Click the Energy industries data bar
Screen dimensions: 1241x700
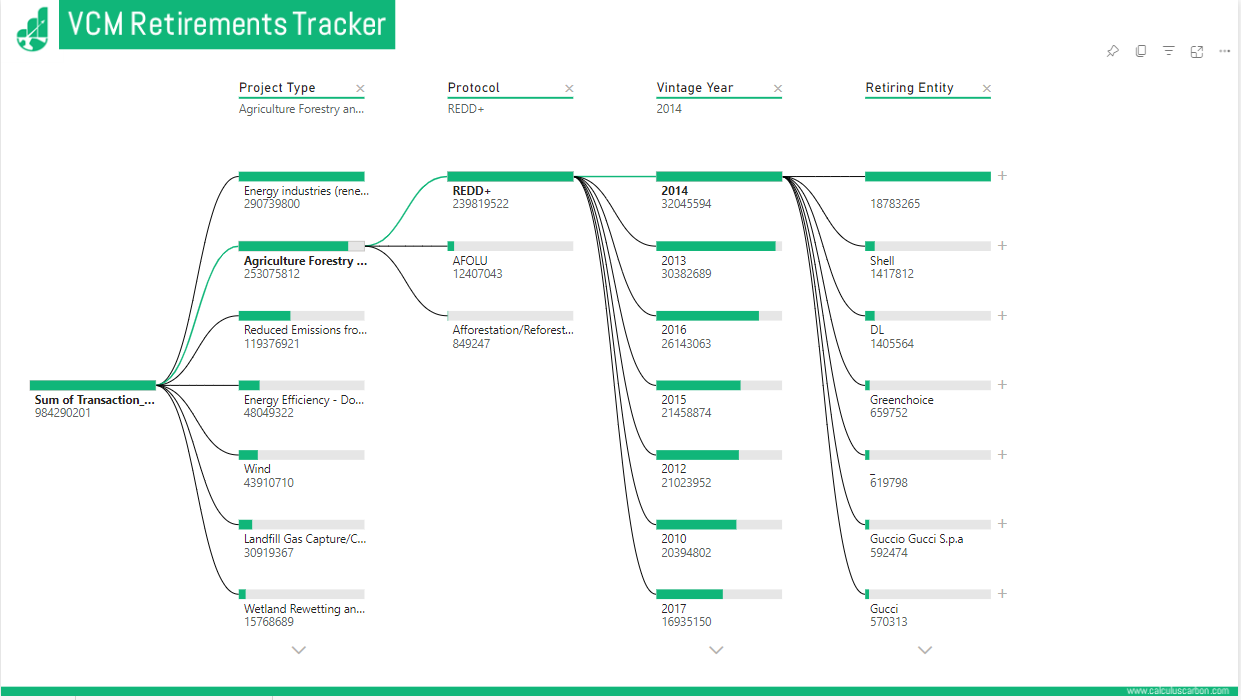coord(302,176)
